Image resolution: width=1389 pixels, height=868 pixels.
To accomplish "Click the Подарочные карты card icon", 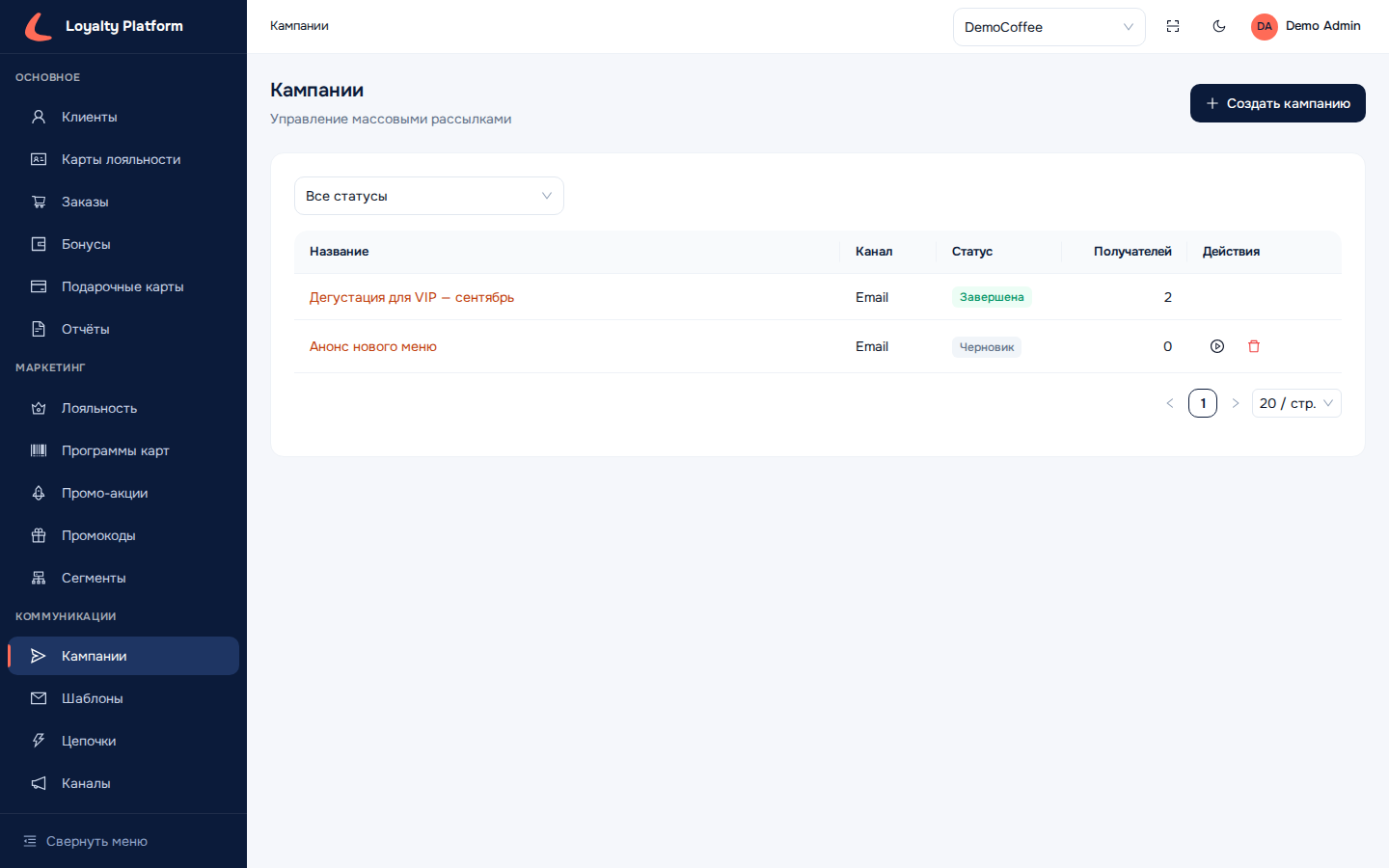I will [x=39, y=286].
